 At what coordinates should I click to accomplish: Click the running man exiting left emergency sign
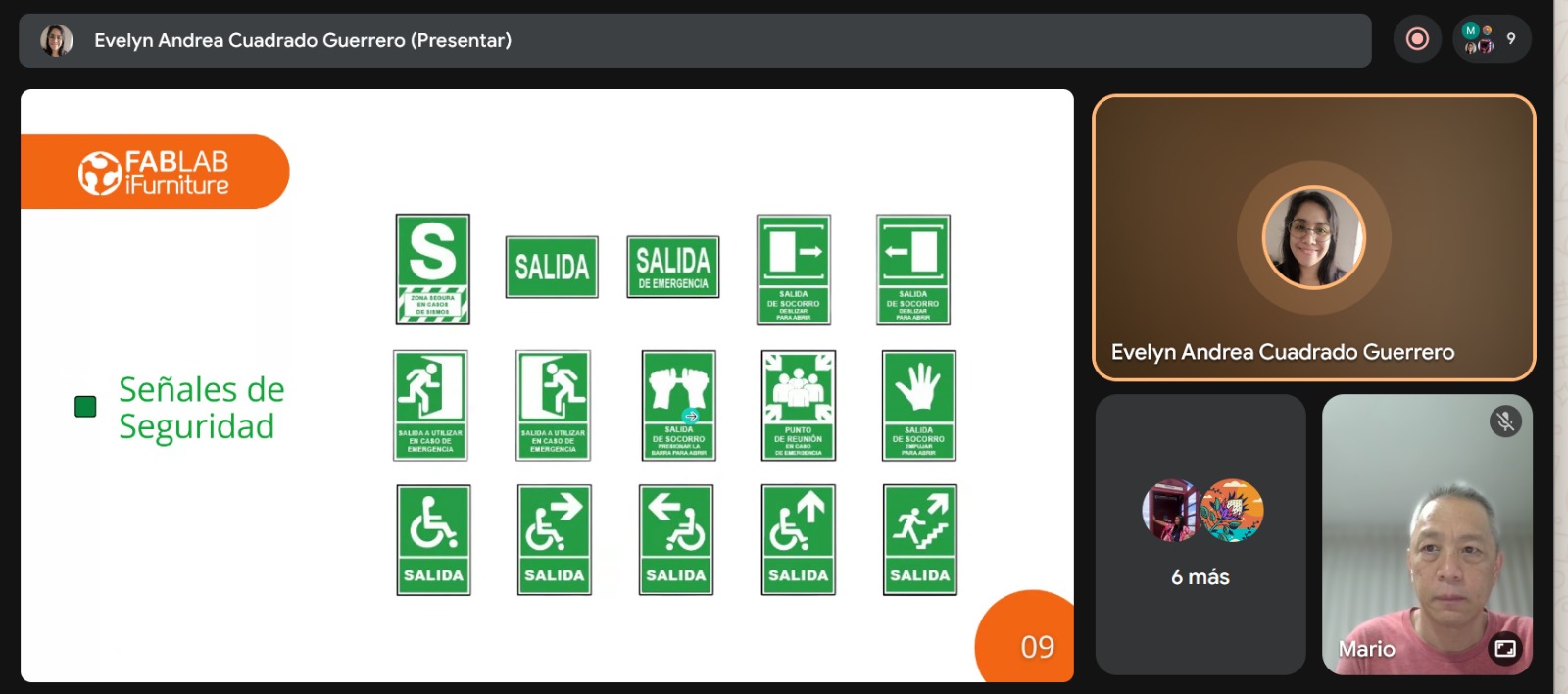point(430,405)
